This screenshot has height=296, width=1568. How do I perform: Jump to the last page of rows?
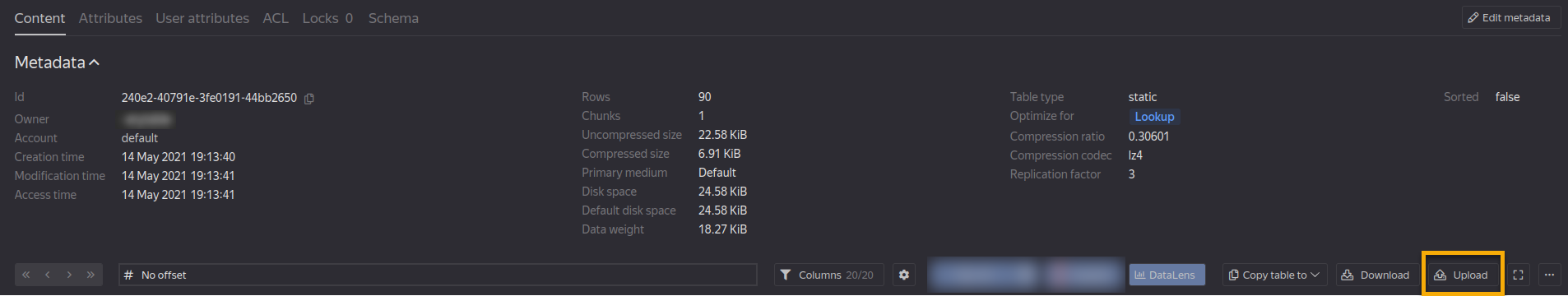[x=90, y=275]
